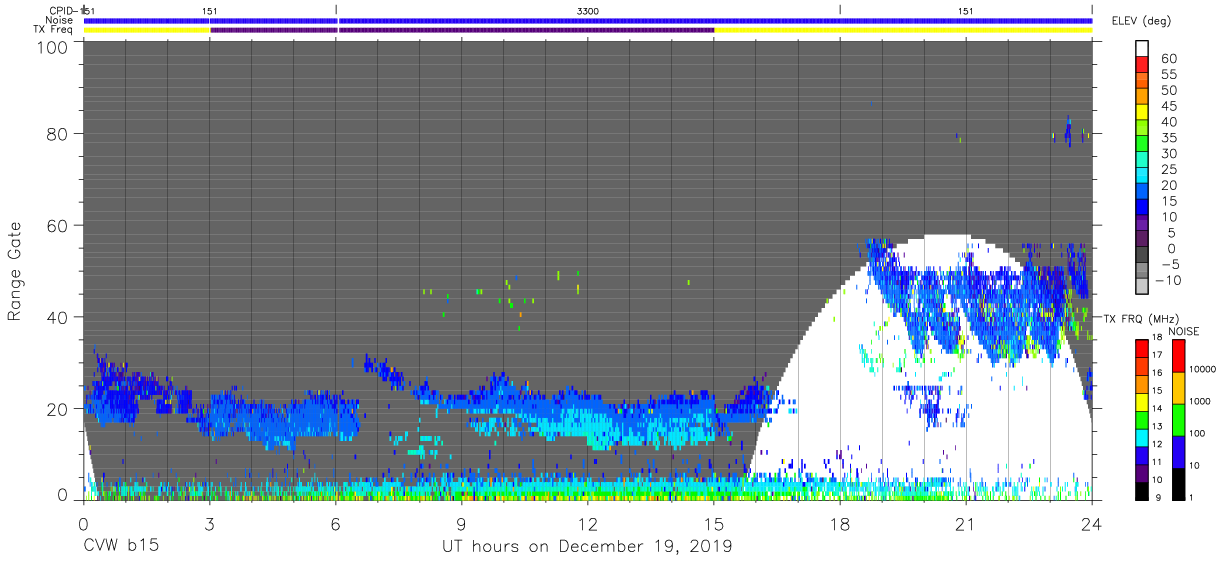
Task: Click the CPID '151' label above hour 21
Action: click(x=965, y=10)
